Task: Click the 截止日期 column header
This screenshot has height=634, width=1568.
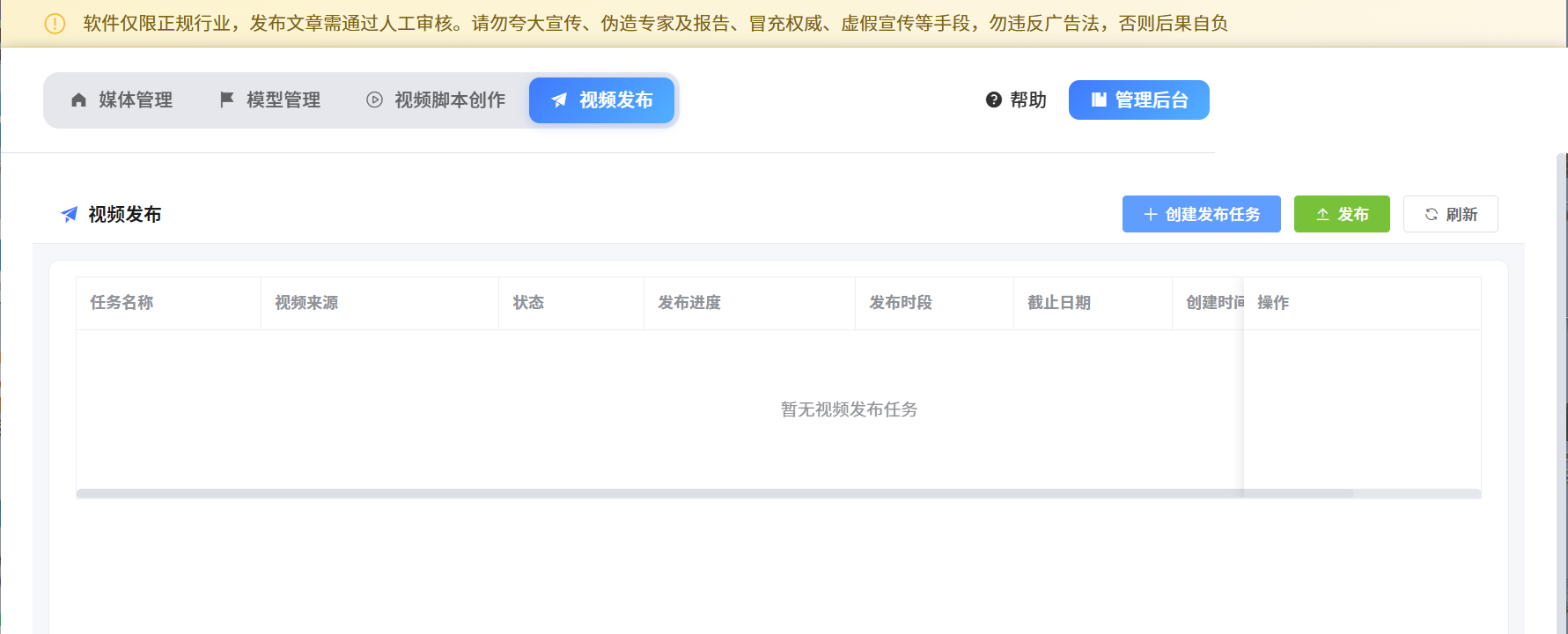Action: tap(1093, 303)
